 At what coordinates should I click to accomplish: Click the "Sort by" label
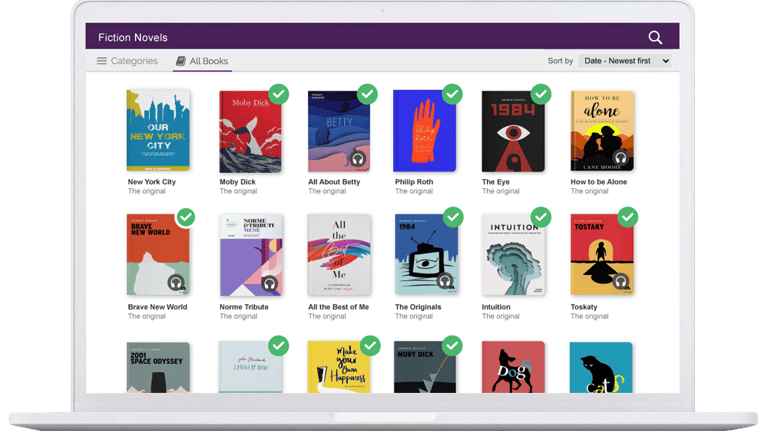point(560,61)
